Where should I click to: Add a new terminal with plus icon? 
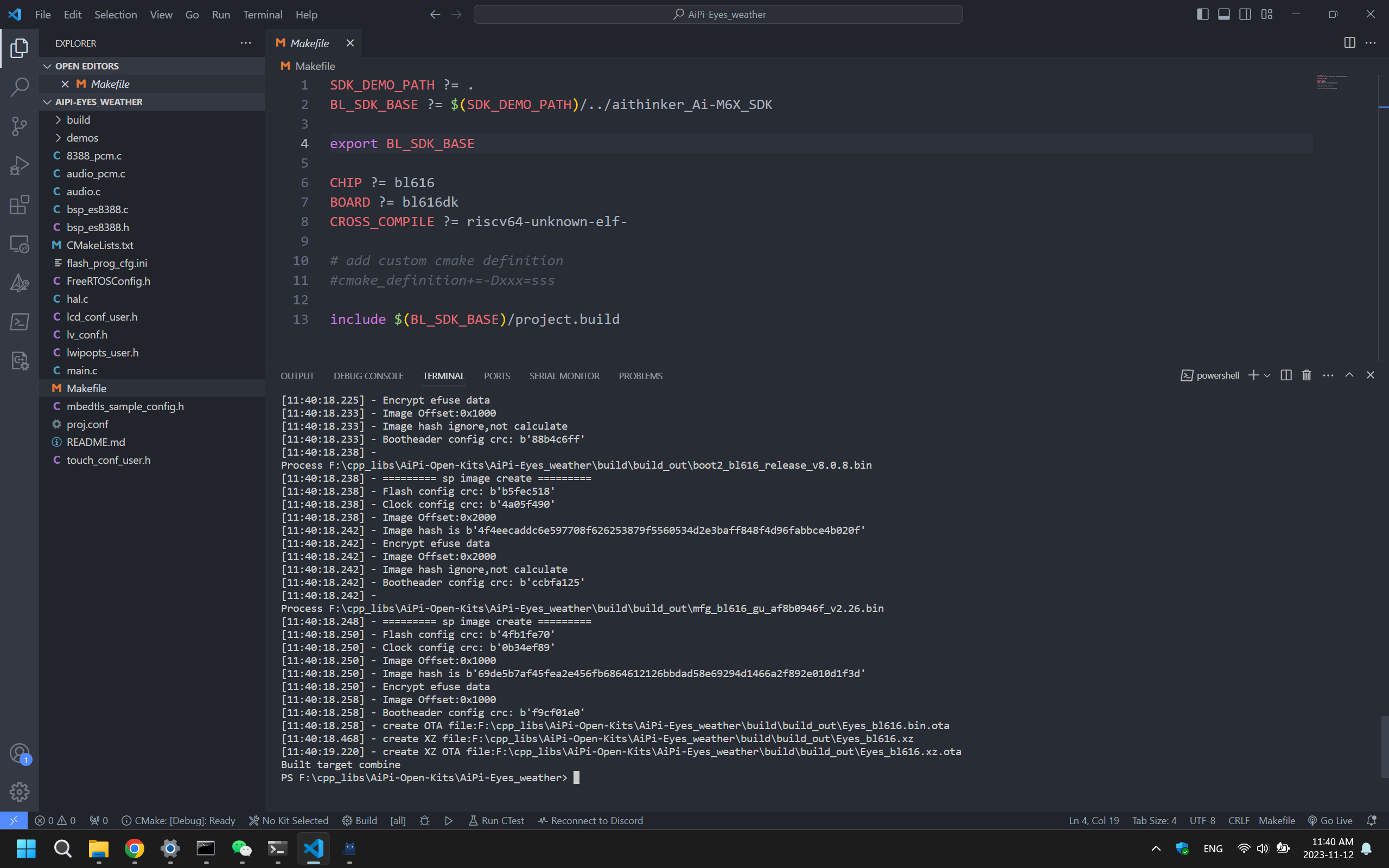1253,375
